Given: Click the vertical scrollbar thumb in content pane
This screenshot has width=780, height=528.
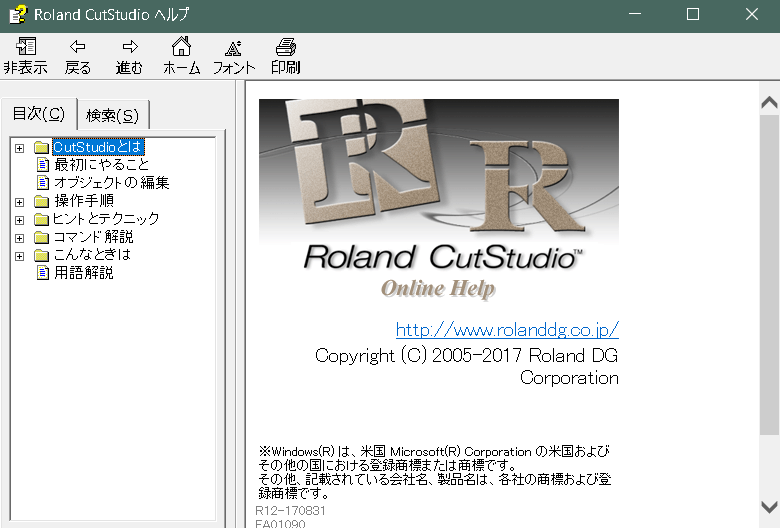Looking at the screenshot, I should coord(769,275).
